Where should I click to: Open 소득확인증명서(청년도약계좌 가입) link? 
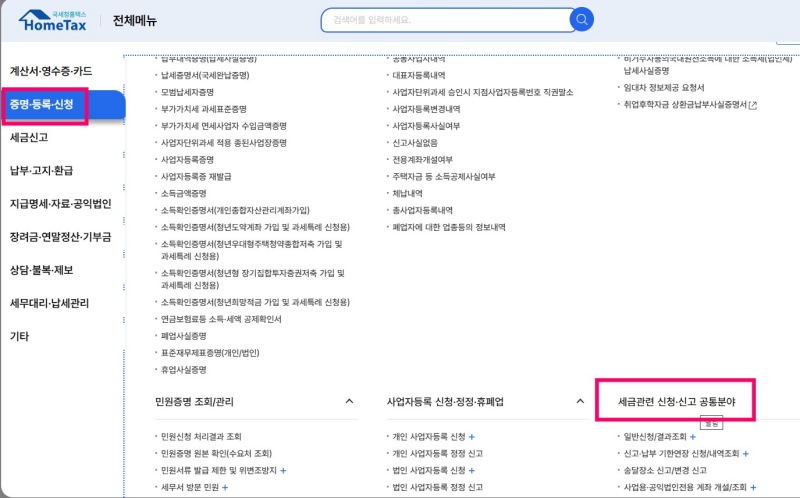(x=255, y=227)
